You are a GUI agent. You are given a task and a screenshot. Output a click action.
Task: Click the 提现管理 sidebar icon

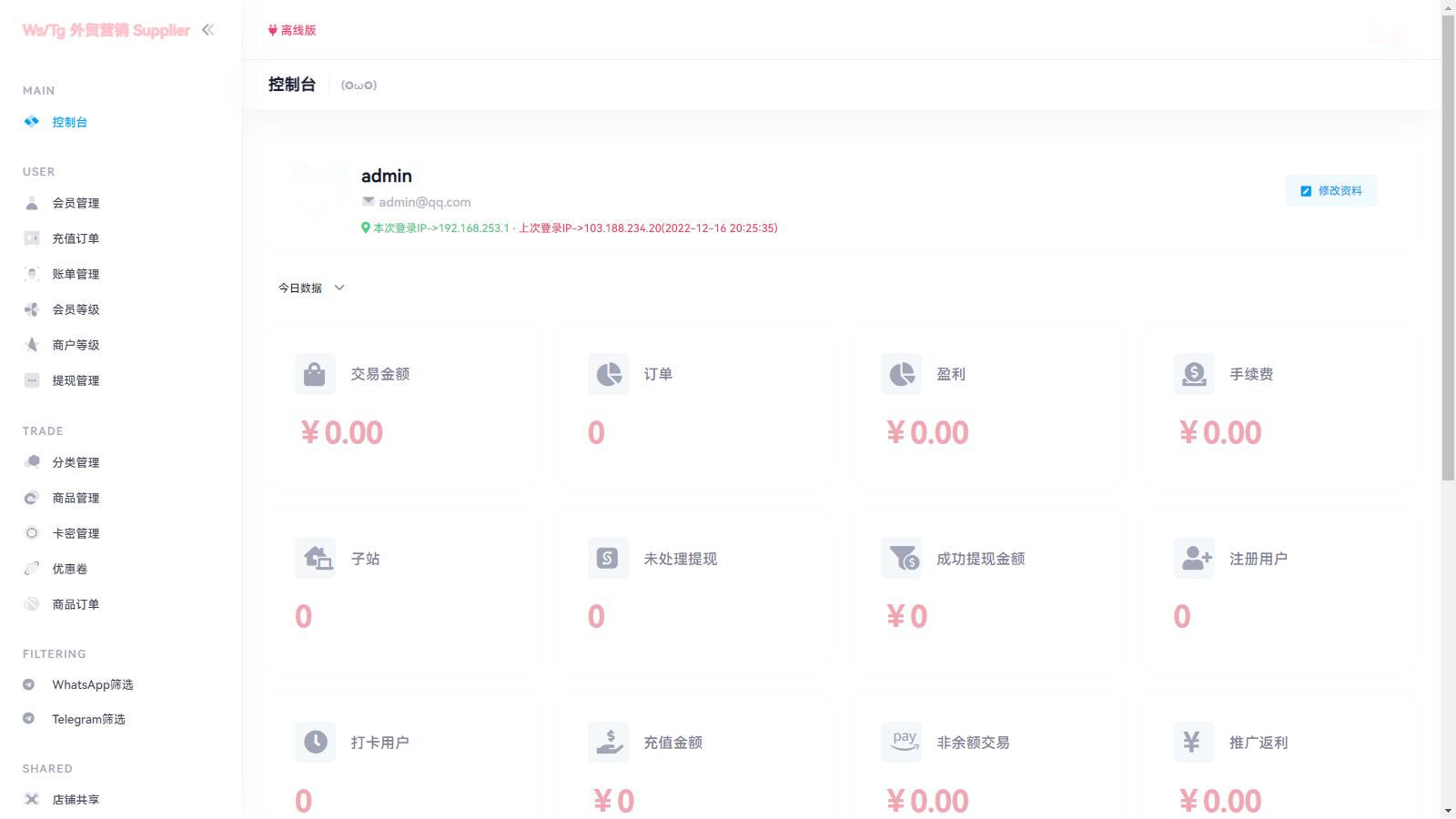pyautogui.click(x=32, y=380)
